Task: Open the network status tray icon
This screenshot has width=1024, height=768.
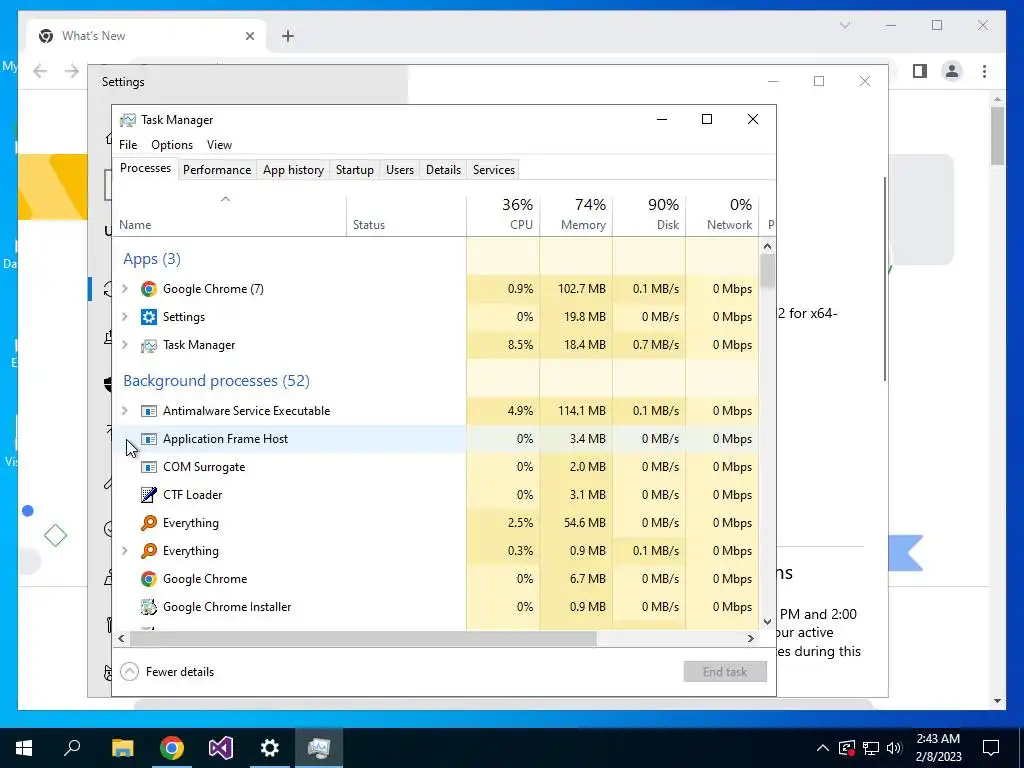Action: coord(871,748)
